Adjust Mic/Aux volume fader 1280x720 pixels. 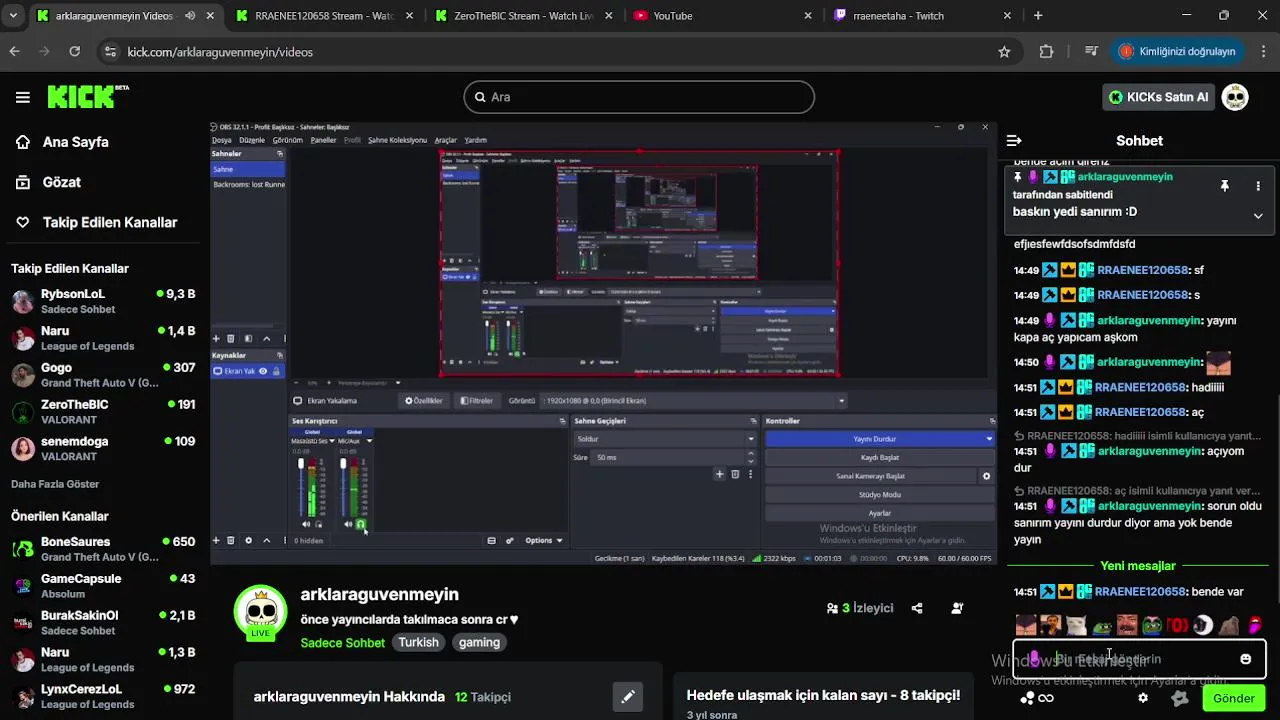(343, 464)
